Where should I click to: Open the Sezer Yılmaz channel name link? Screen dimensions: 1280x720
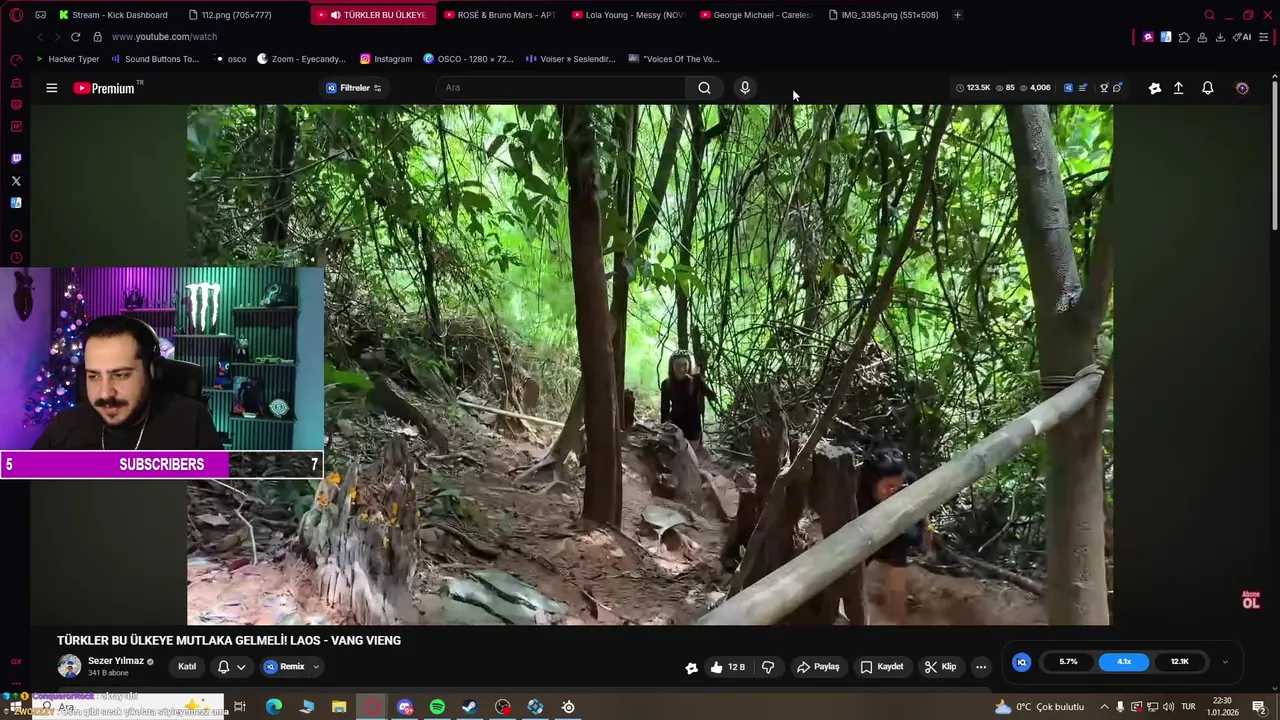(x=116, y=661)
